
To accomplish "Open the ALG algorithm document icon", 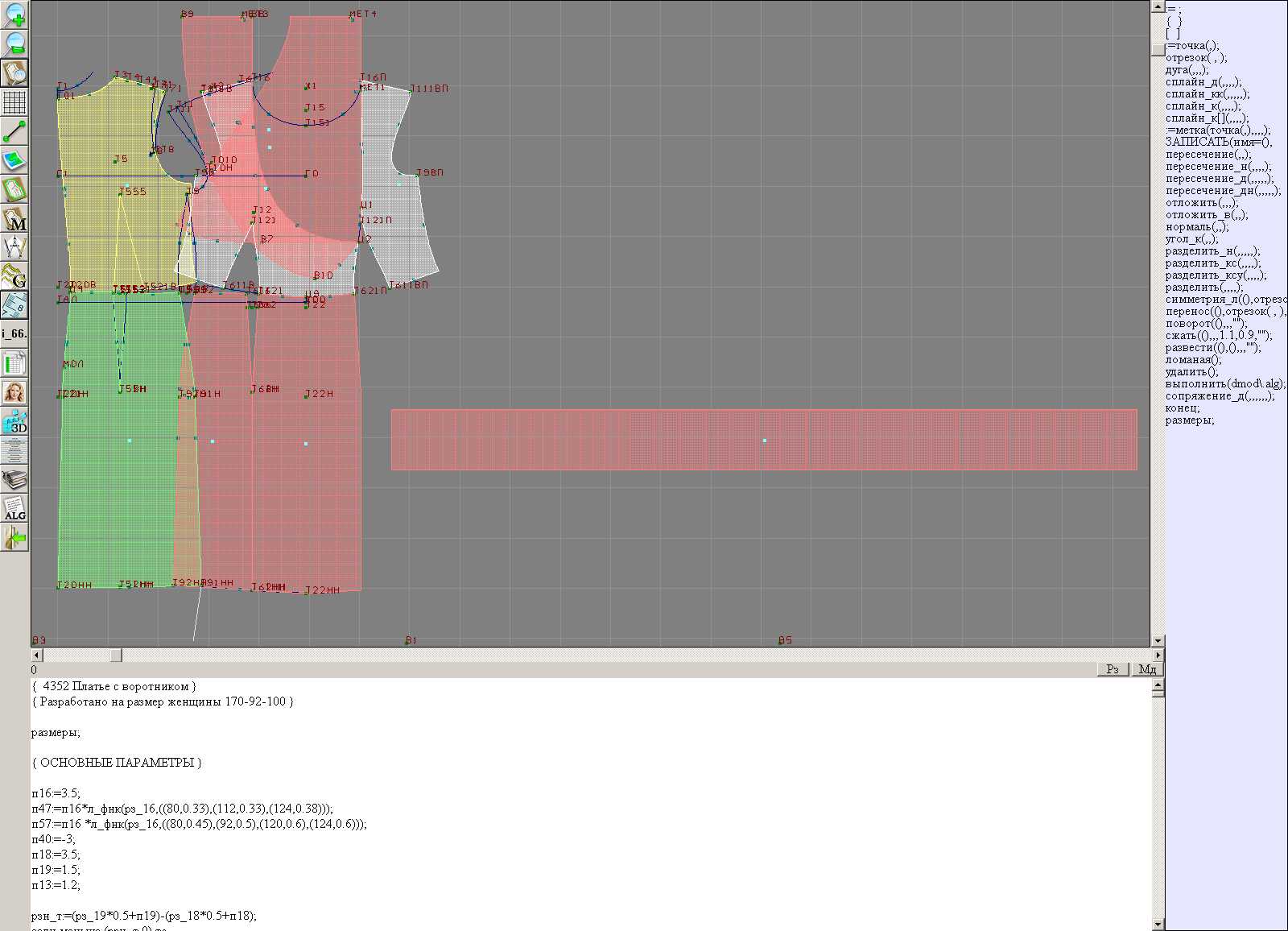I will 14,509.
